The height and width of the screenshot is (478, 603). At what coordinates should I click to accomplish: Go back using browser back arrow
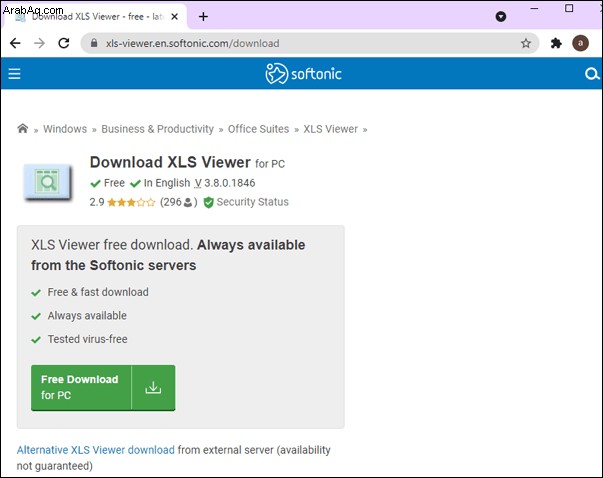(15, 43)
